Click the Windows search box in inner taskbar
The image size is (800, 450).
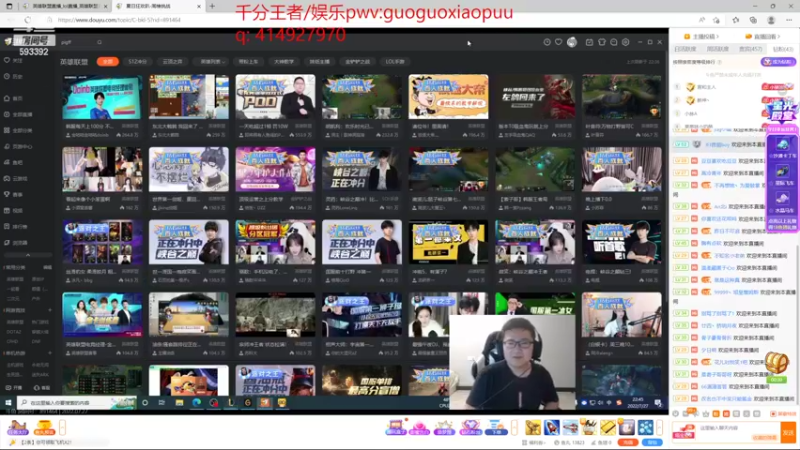pos(77,403)
